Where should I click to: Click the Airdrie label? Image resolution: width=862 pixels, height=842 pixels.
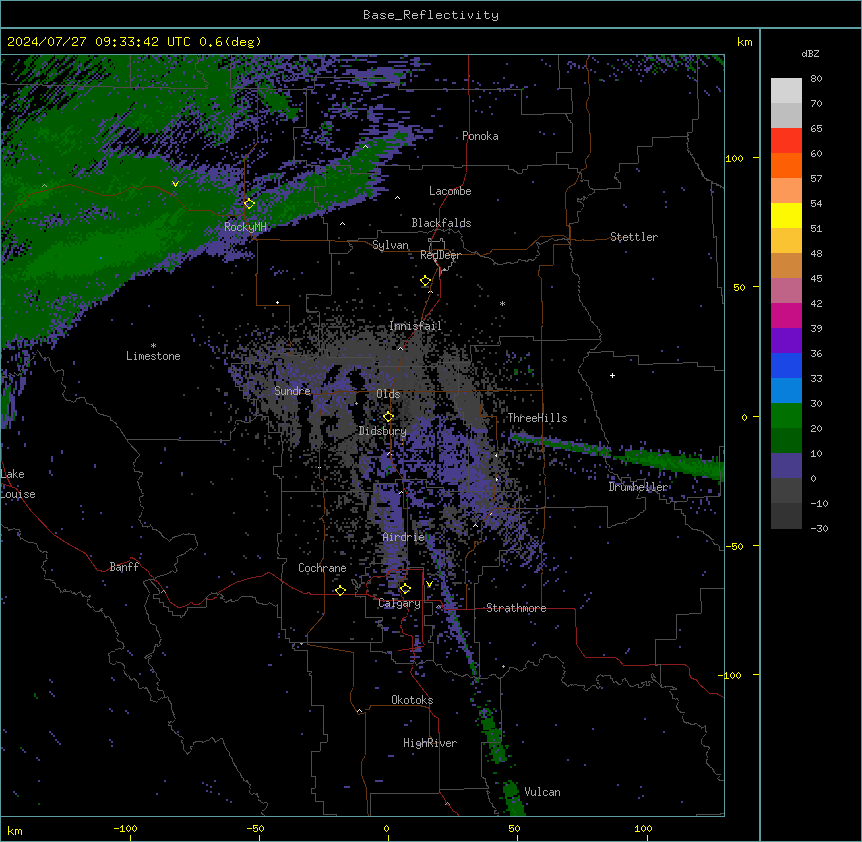(404, 537)
